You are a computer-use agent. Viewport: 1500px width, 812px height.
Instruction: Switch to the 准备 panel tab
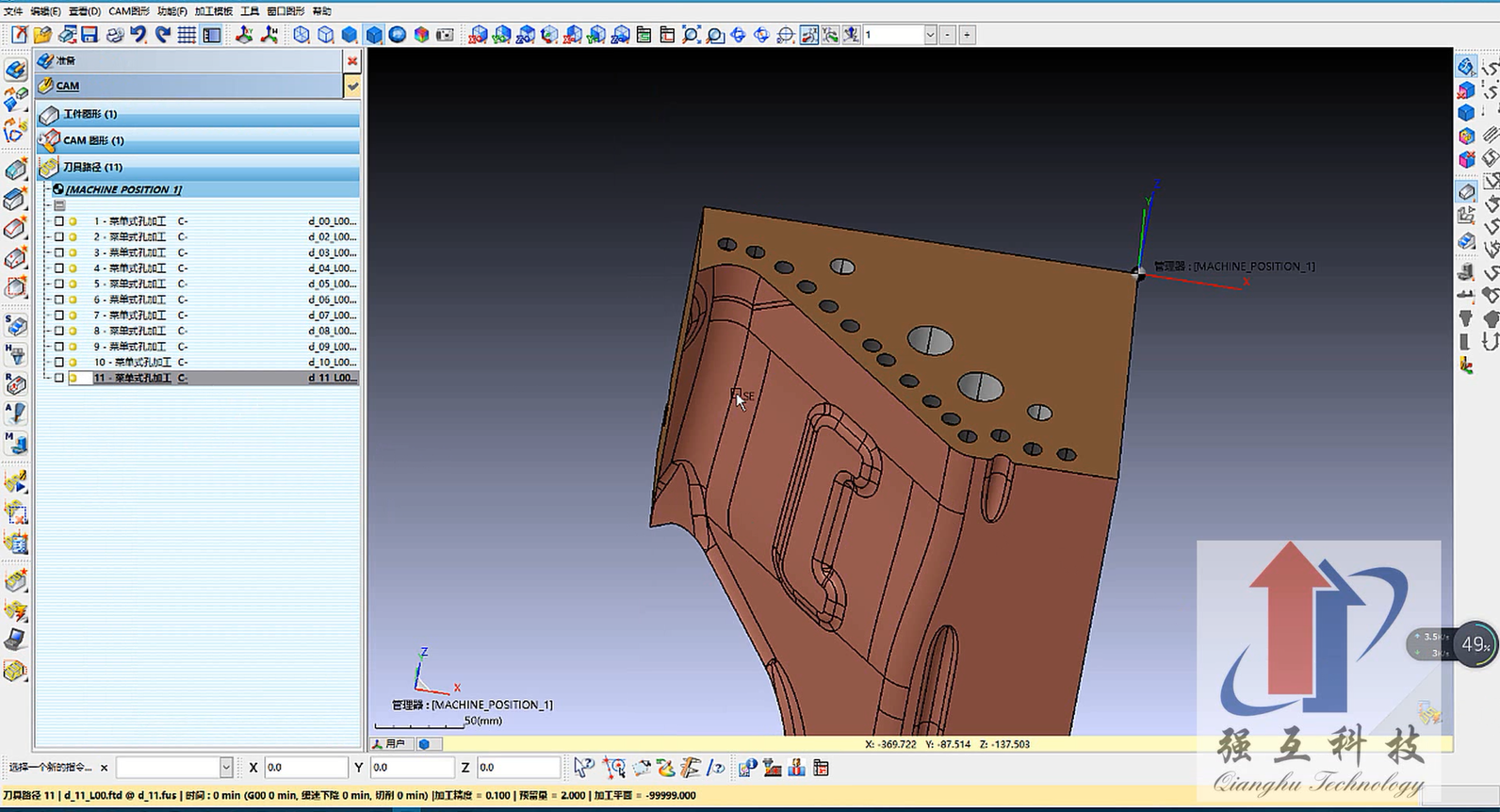[189, 60]
